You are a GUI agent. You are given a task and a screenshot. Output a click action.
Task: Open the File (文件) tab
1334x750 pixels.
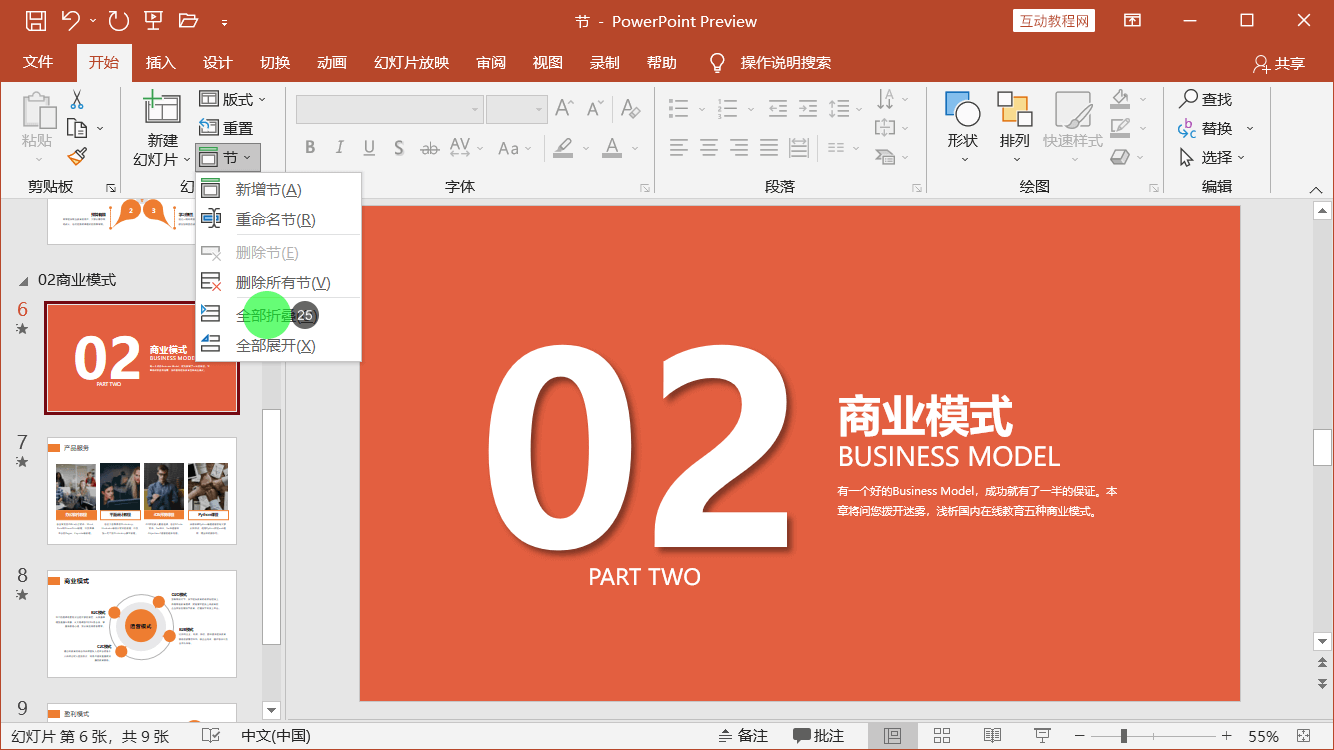coord(38,62)
